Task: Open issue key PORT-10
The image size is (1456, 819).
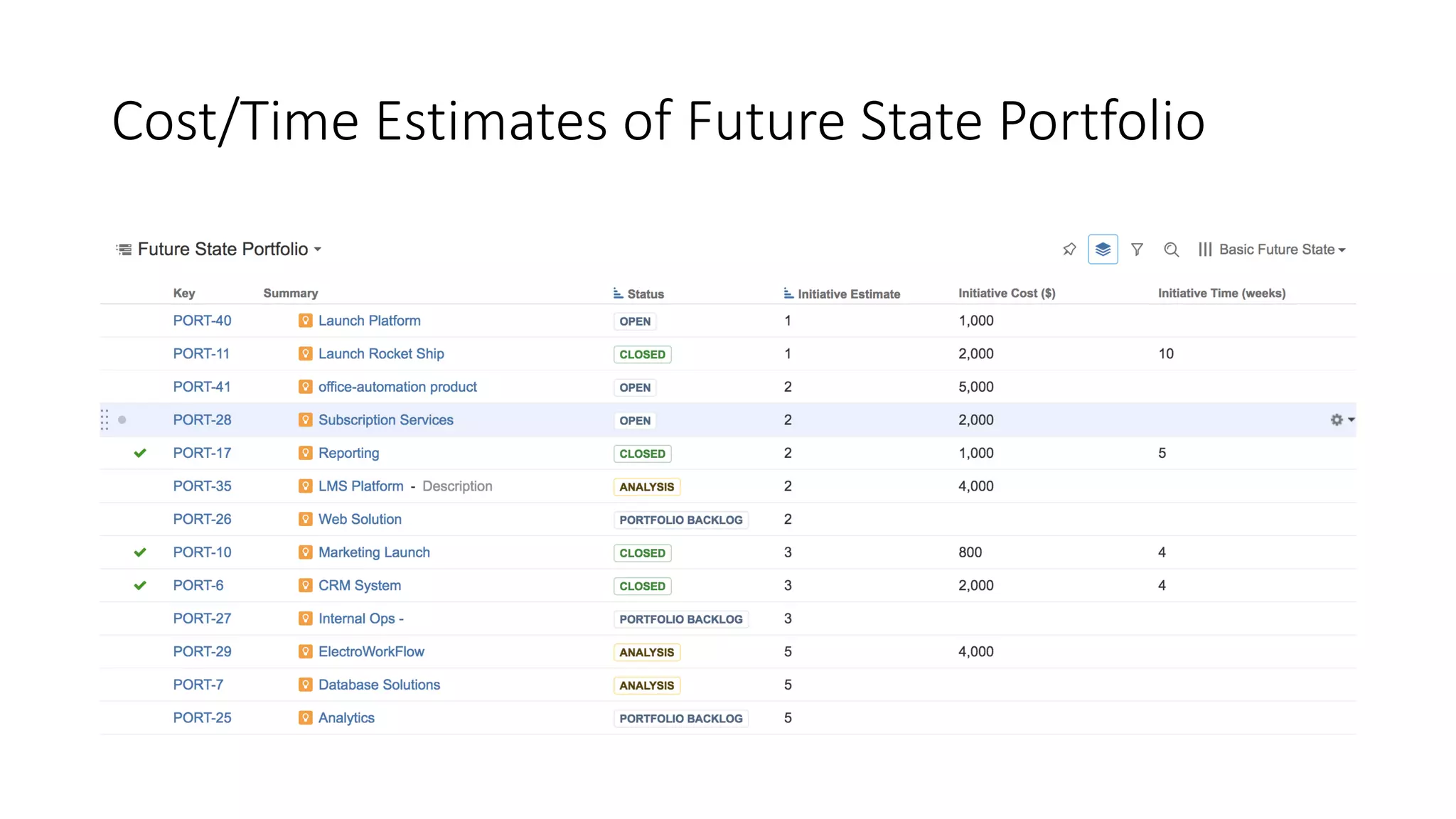Action: [202, 552]
